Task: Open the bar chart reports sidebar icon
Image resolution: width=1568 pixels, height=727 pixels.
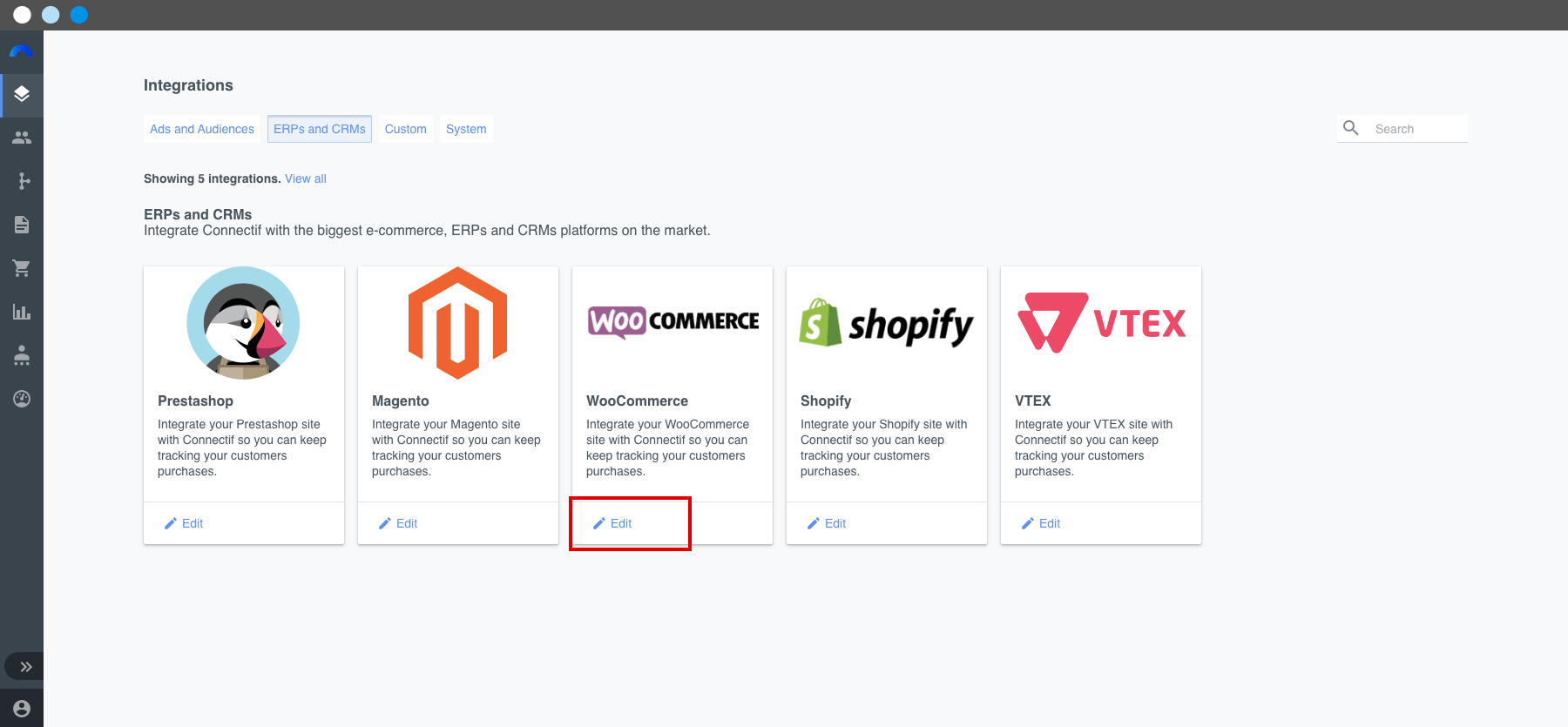Action: [22, 312]
